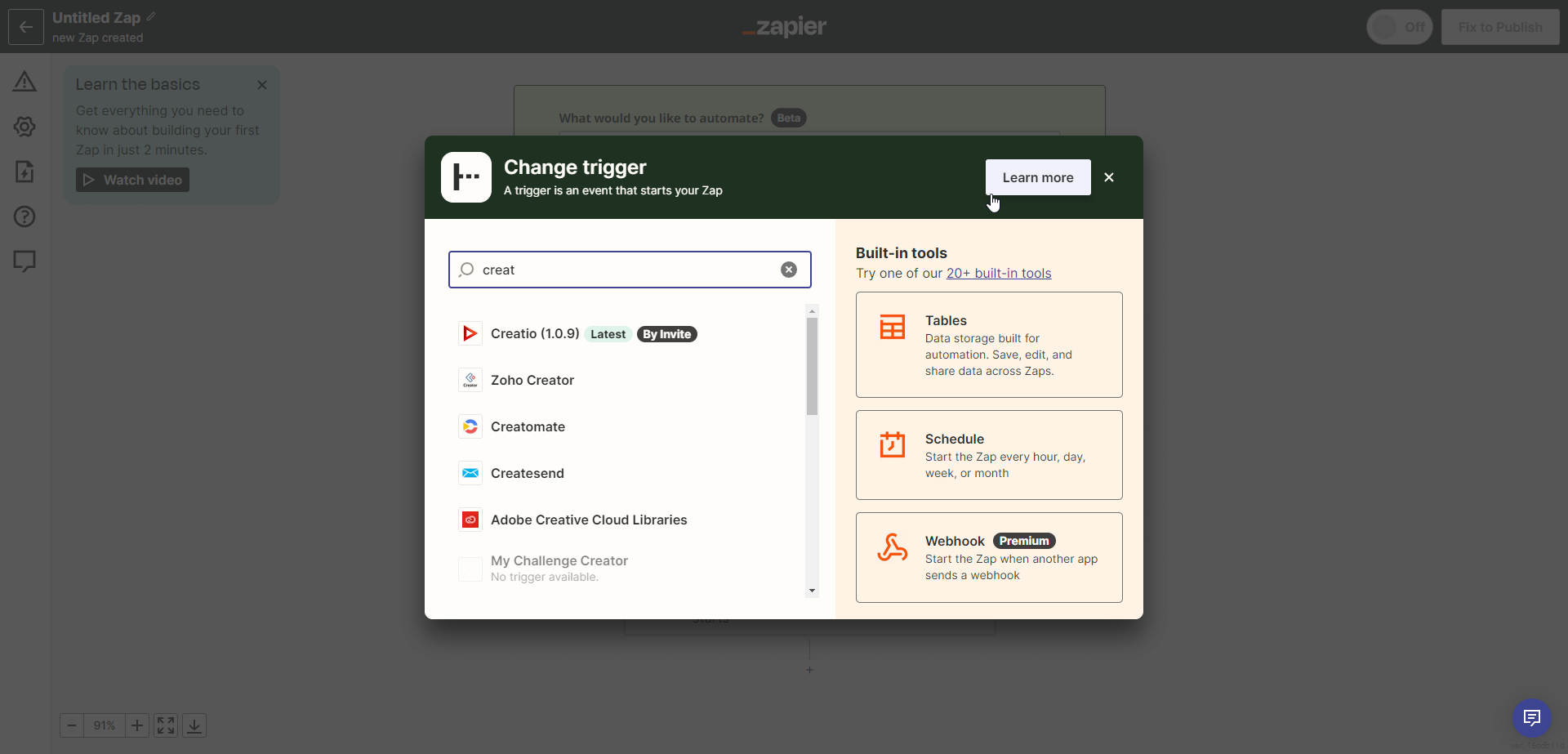Click the Watch video button
The image size is (1568, 754).
pyautogui.click(x=132, y=180)
